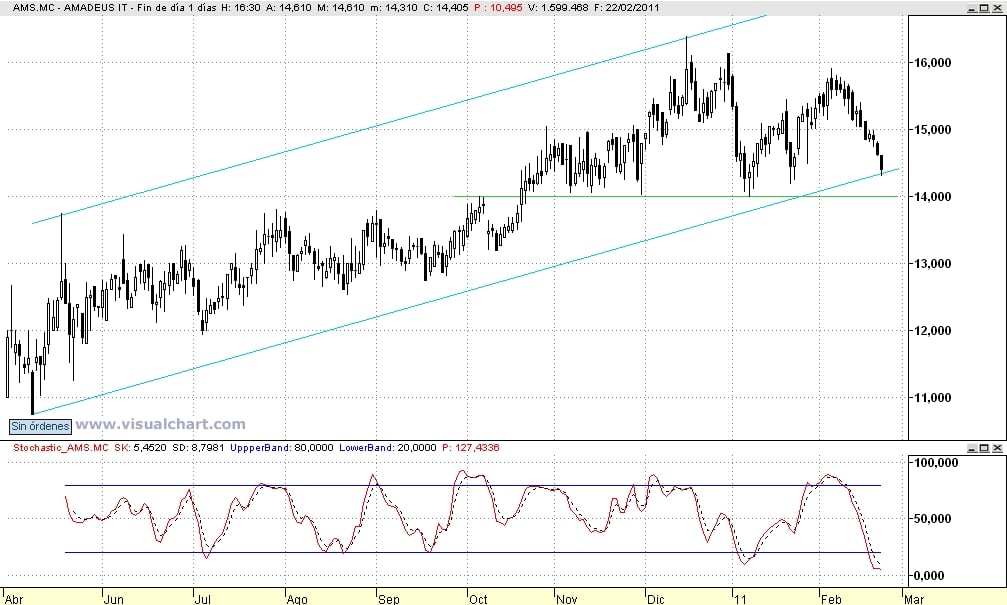Click the 'Nov' month label on time axis
Viewport: 1007px width, 605px height.
pos(566,599)
